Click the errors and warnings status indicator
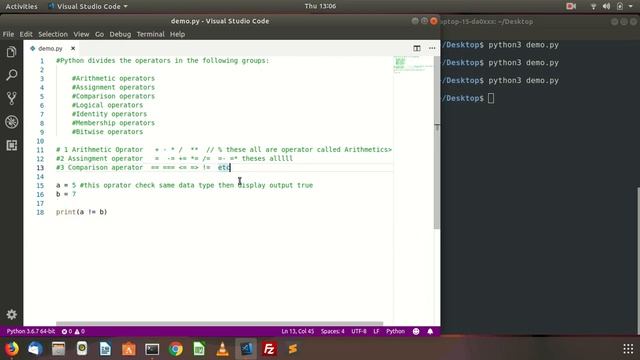 [73, 331]
